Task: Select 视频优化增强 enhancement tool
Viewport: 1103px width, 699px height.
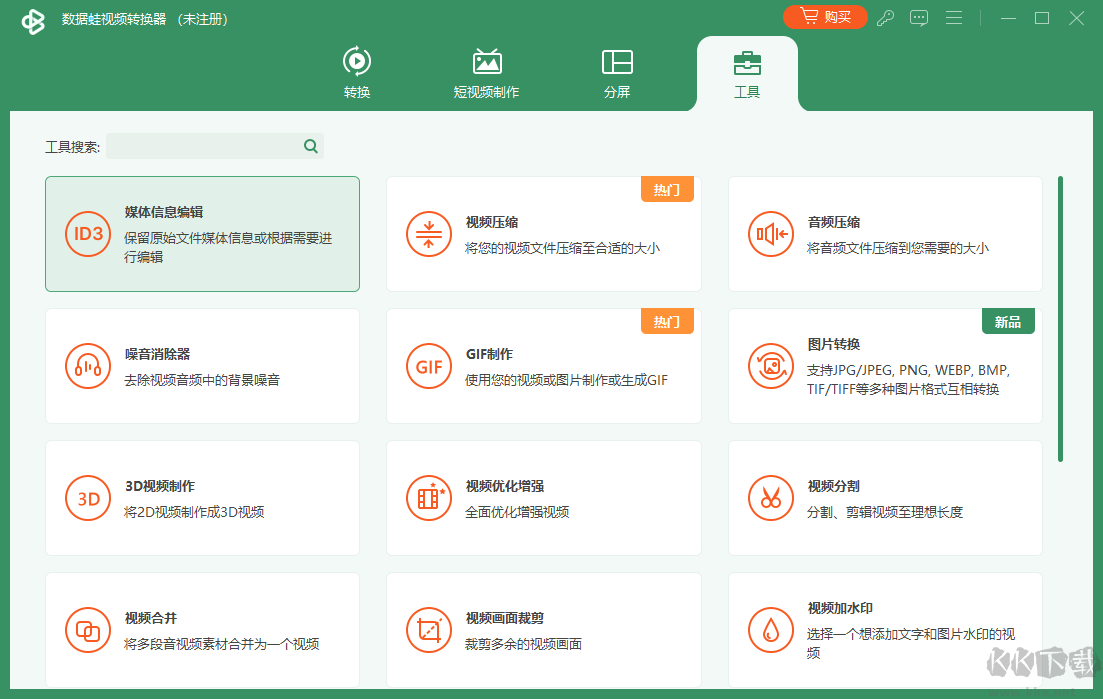Action: click(543, 498)
